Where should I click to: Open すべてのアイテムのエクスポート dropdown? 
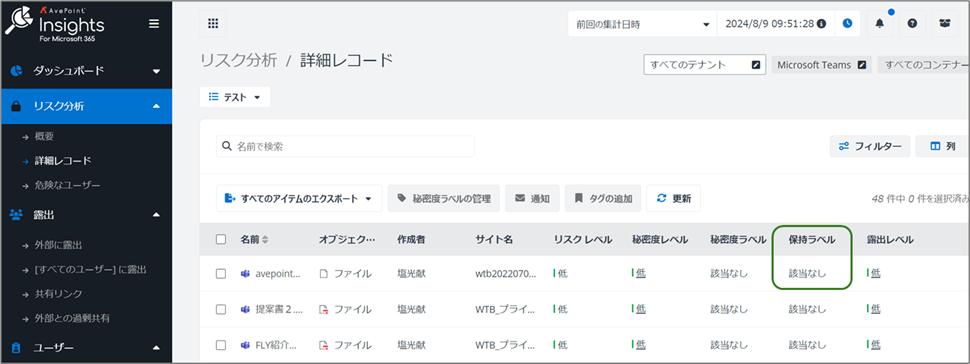(299, 199)
